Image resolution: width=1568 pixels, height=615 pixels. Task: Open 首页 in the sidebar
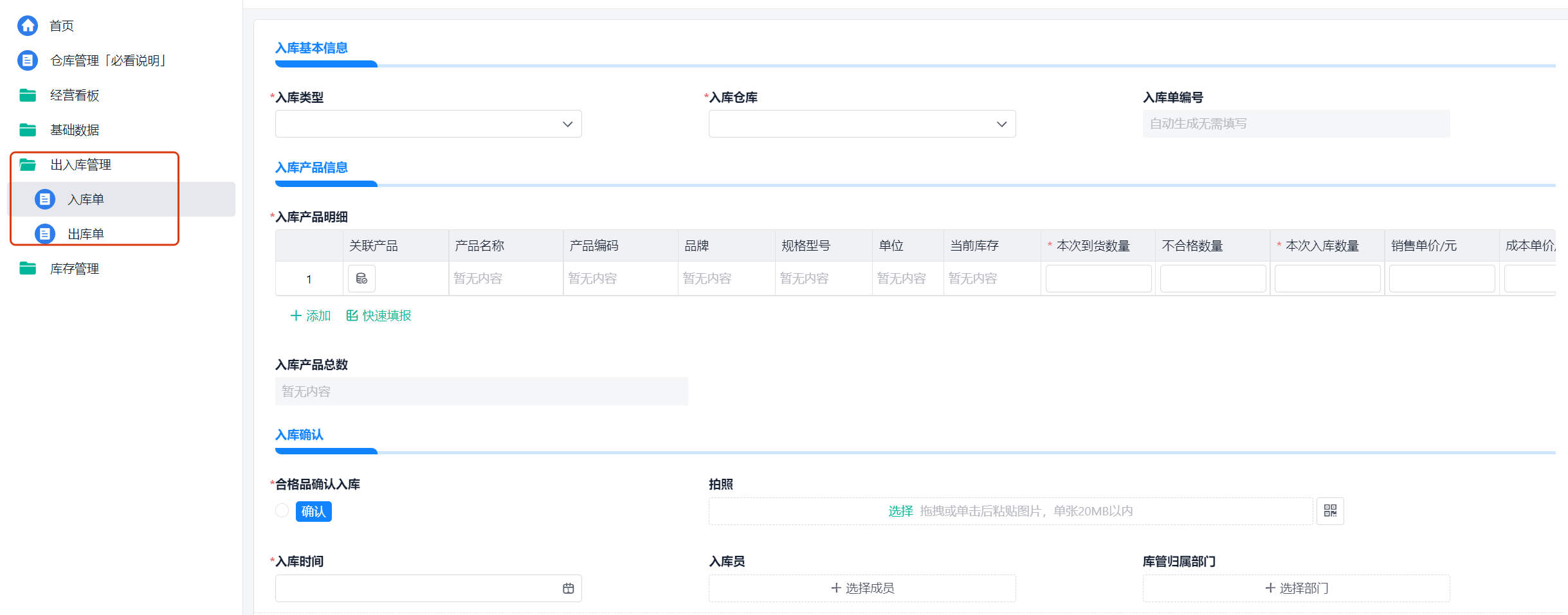pos(62,26)
